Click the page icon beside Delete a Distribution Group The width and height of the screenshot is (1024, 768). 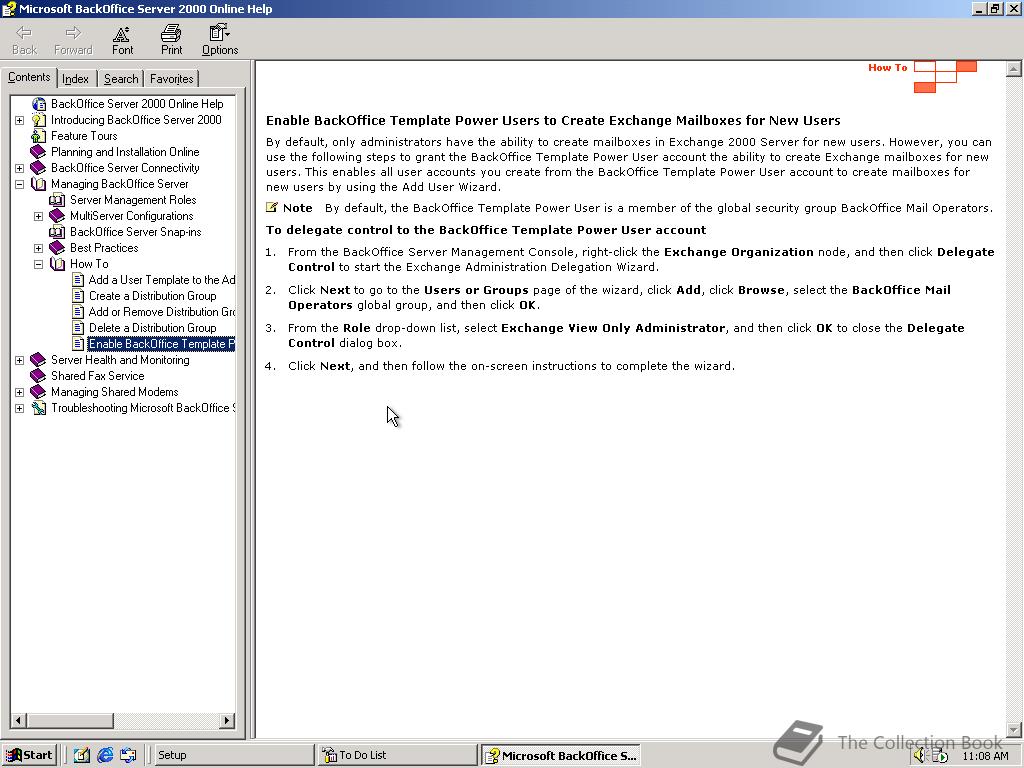tap(78, 328)
